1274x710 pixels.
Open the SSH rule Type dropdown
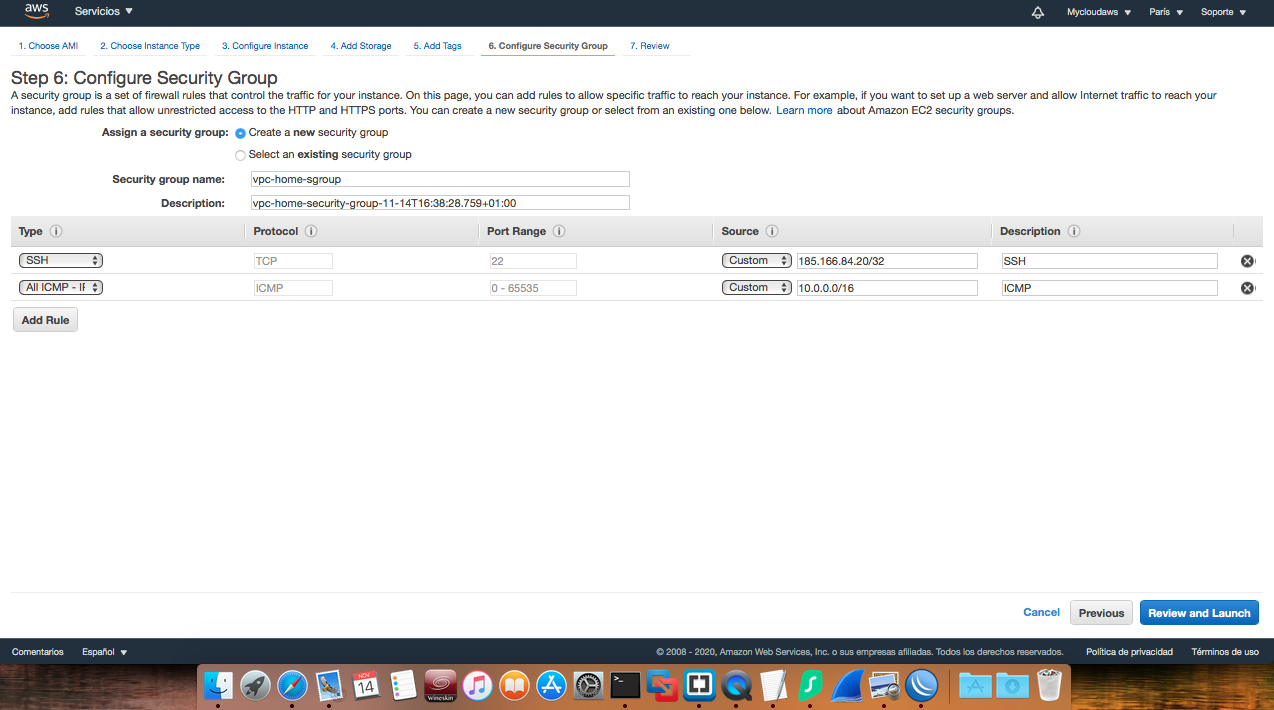(60, 260)
